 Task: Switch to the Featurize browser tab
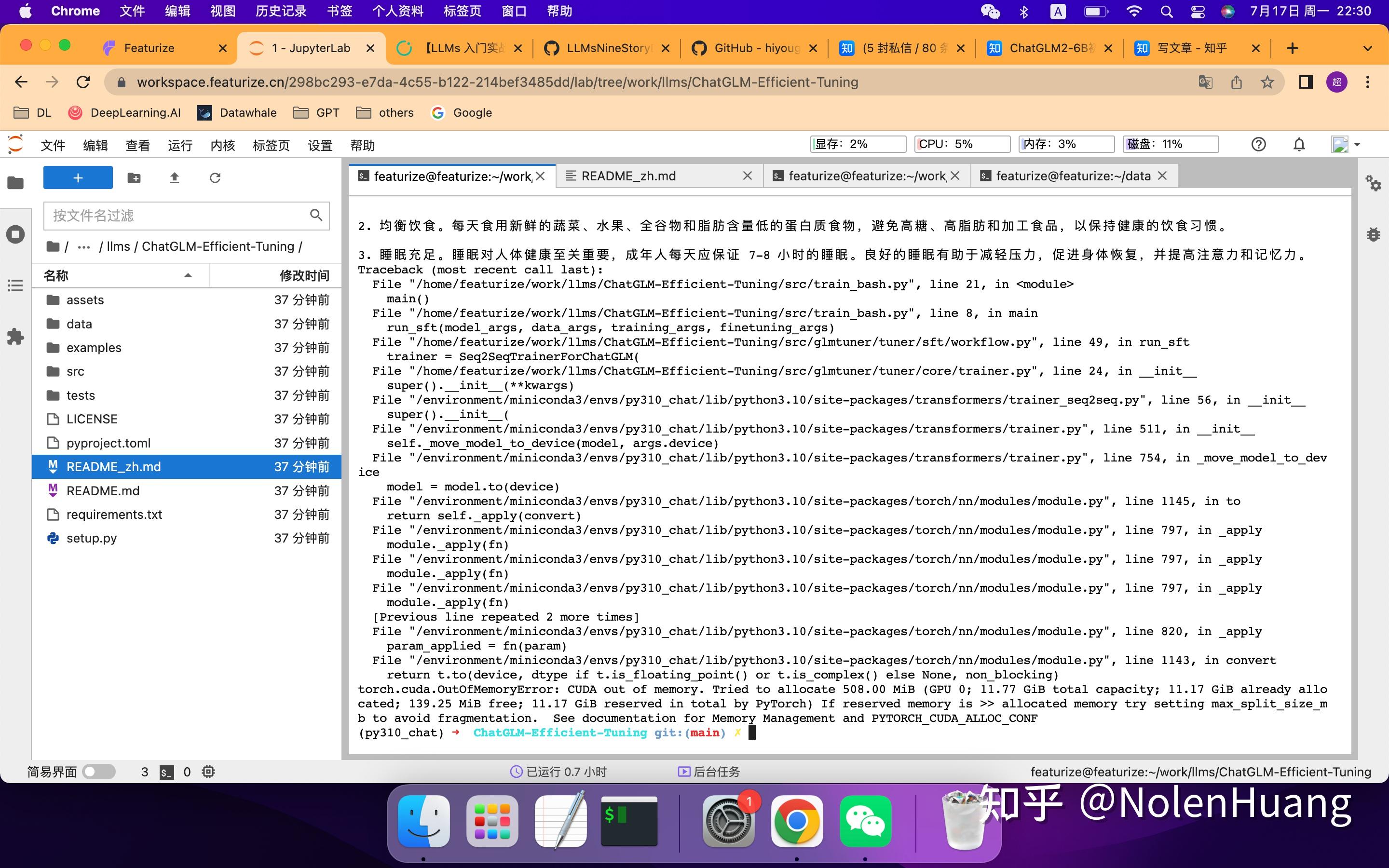pos(164,48)
